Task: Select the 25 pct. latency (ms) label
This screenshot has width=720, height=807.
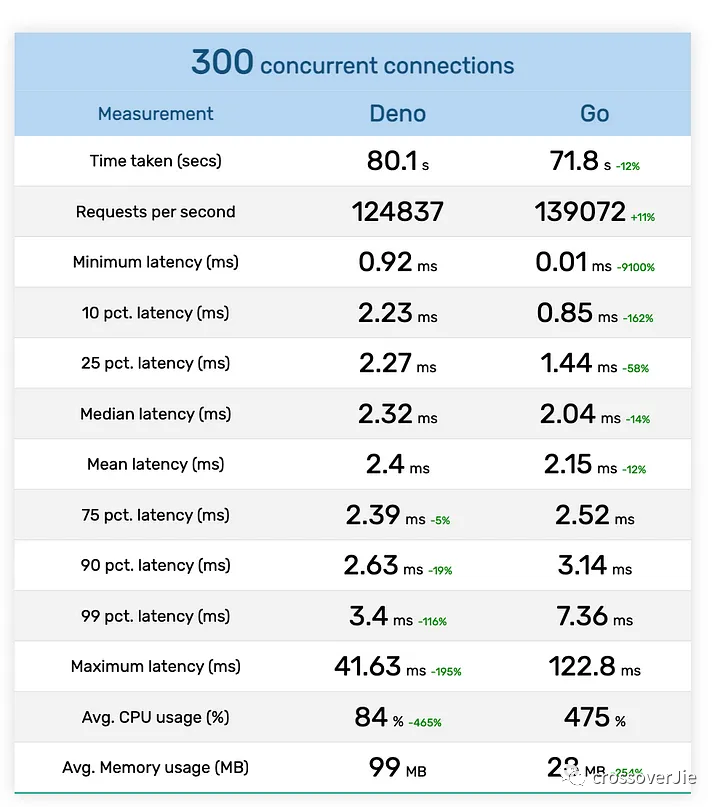Action: point(155,363)
